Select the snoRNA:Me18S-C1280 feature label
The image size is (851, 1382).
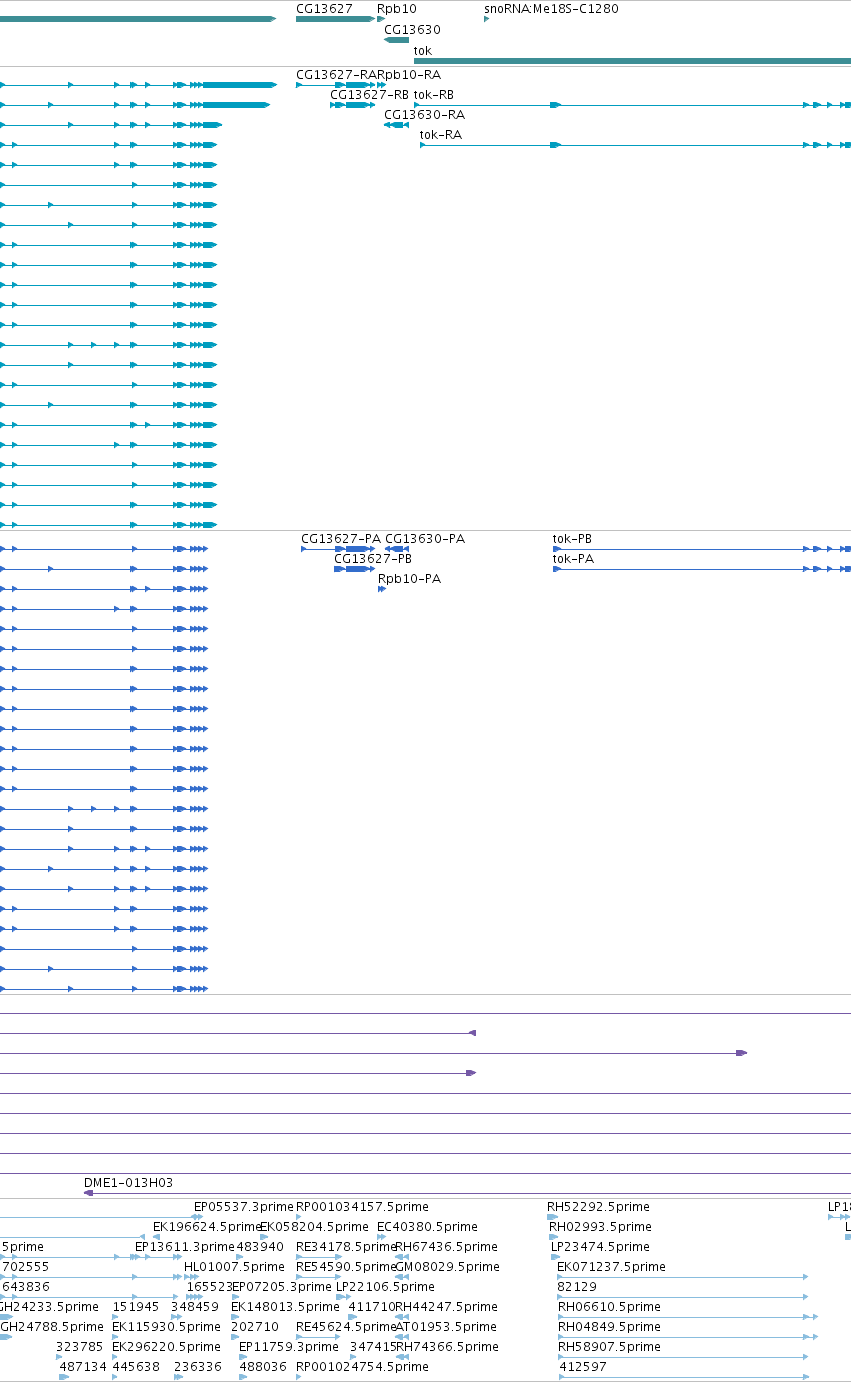pyautogui.click(x=551, y=8)
